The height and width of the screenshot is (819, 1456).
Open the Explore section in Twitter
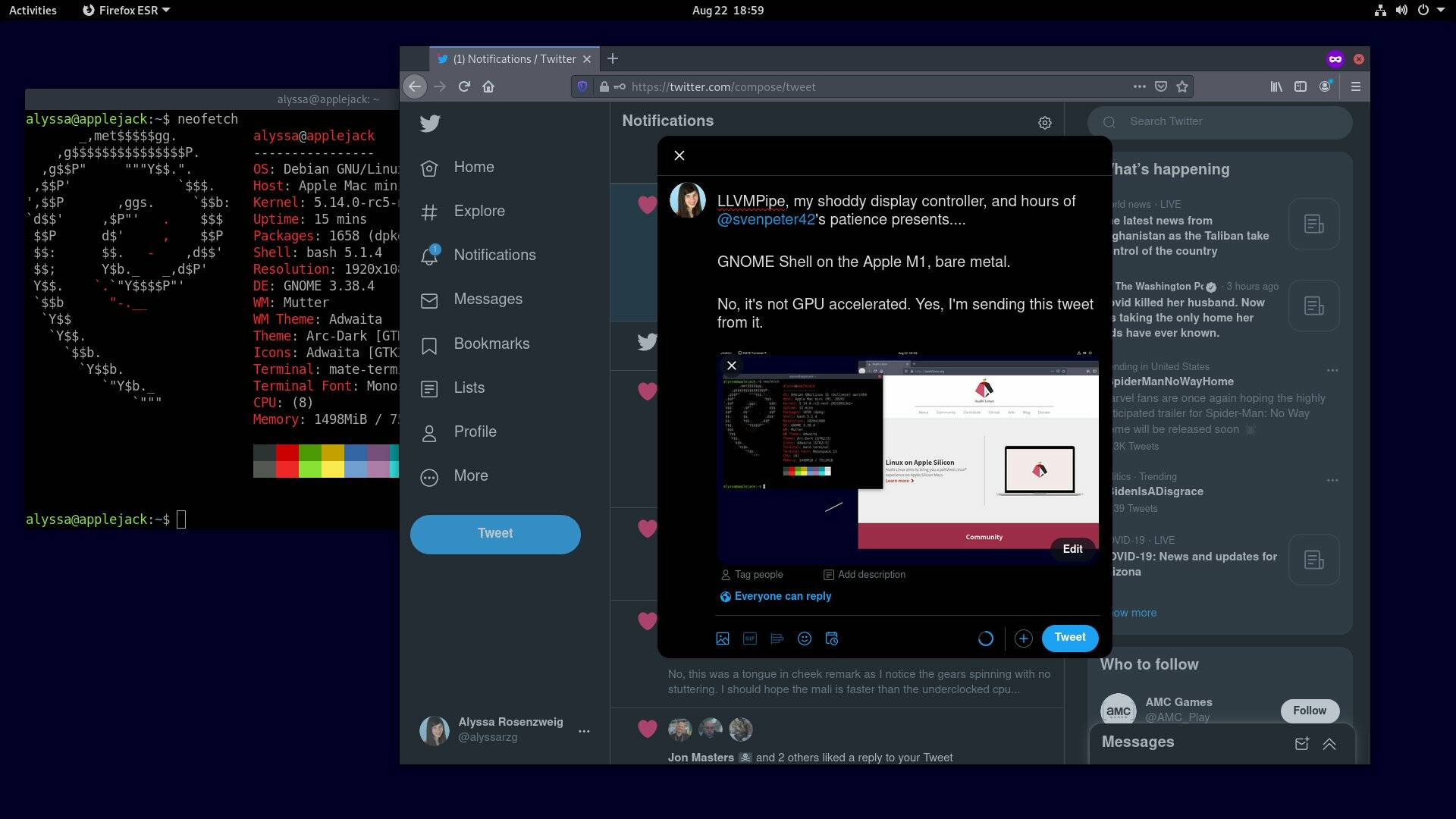click(x=479, y=210)
